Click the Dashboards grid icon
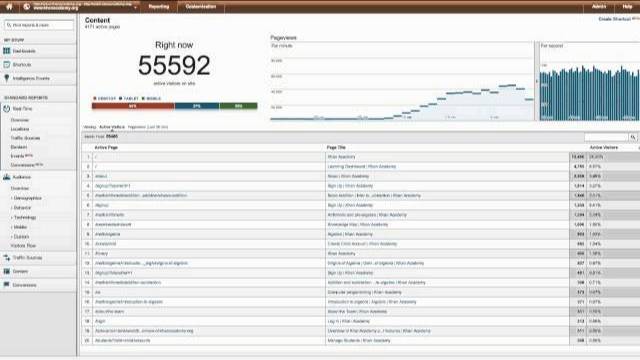Viewport: 640px width, 360px height. coord(7,51)
